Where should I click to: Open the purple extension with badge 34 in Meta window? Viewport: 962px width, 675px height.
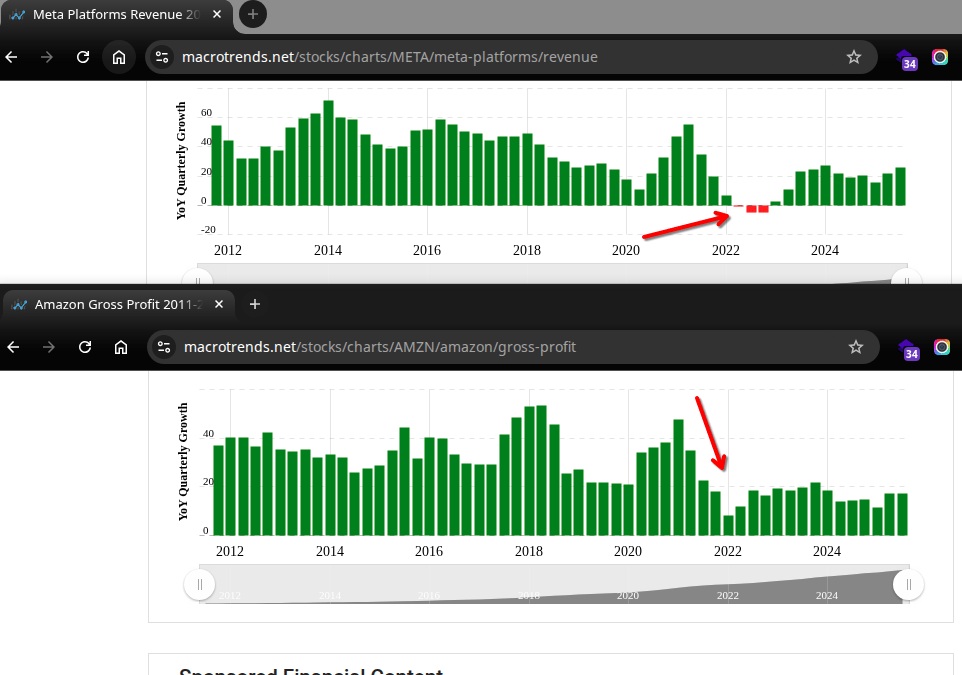[x=907, y=59]
